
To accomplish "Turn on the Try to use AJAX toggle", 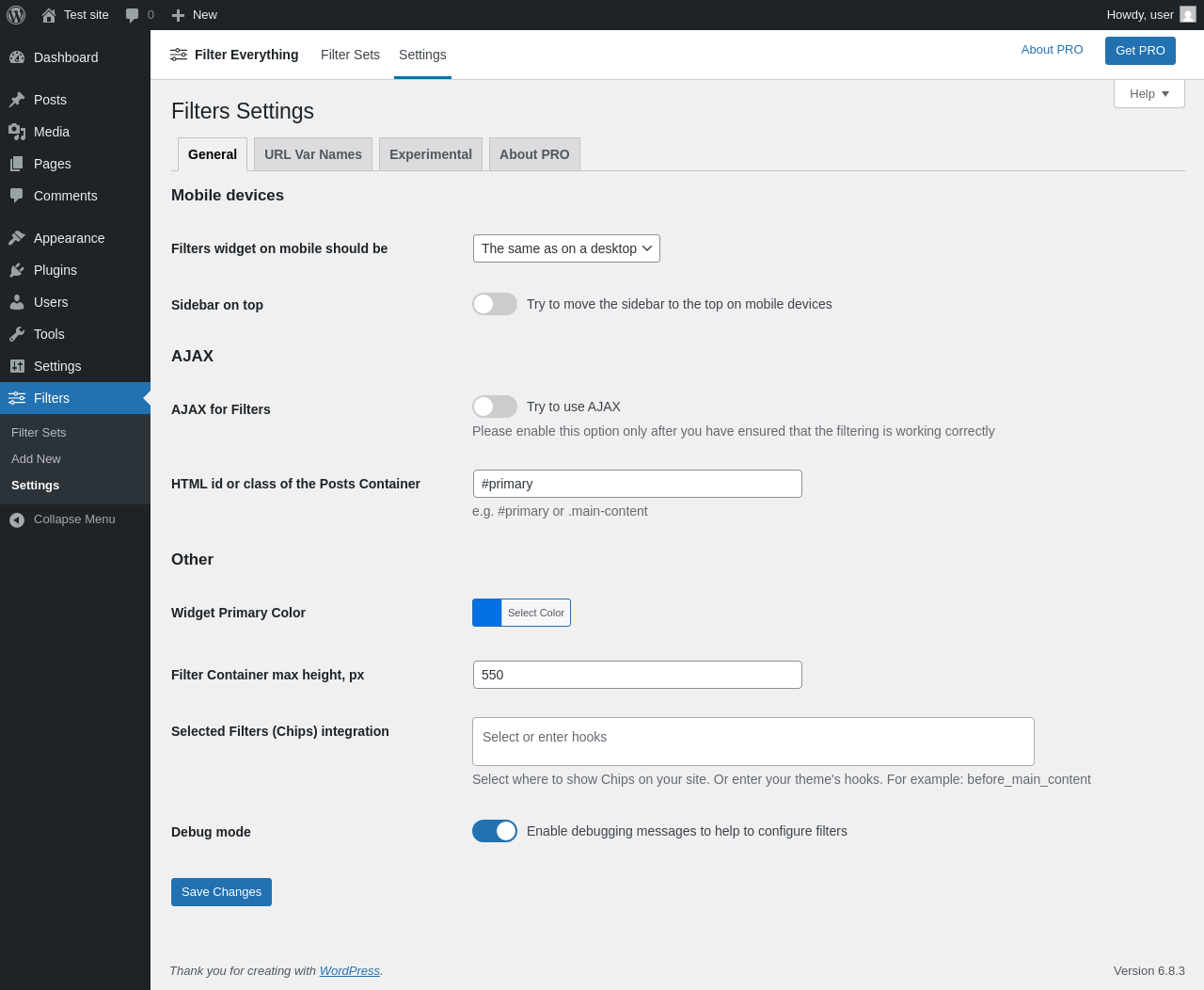I will [495, 407].
